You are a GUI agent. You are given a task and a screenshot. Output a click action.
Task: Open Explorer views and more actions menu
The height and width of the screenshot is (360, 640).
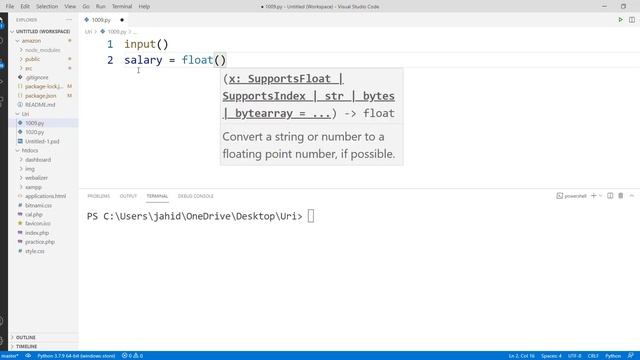tap(69, 20)
